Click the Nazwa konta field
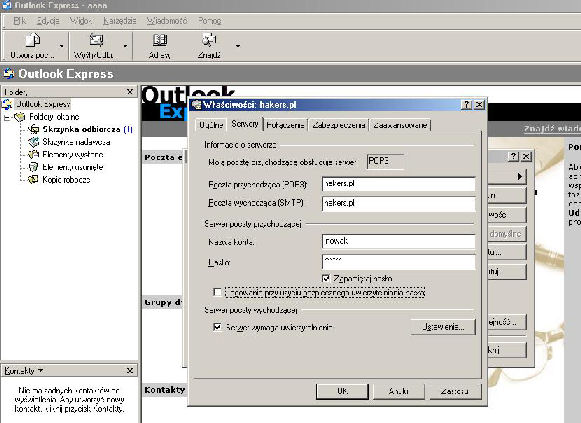 pos(399,242)
